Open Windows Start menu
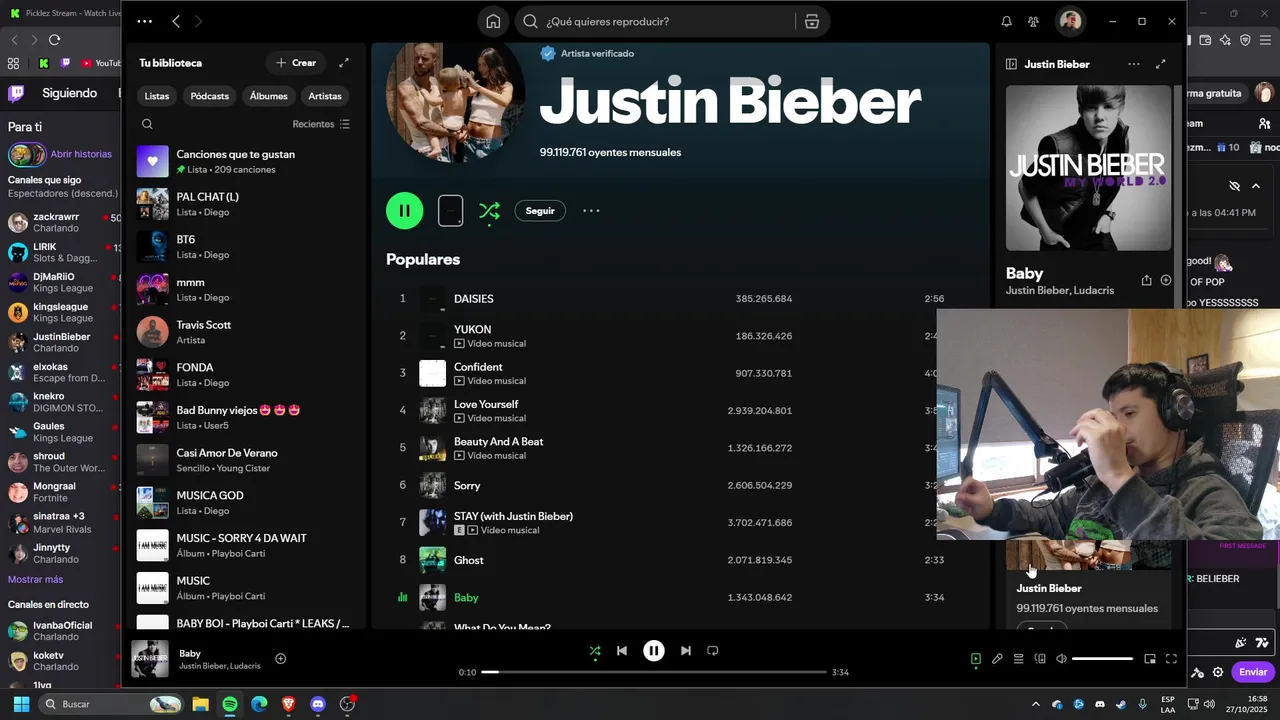 click(x=21, y=704)
